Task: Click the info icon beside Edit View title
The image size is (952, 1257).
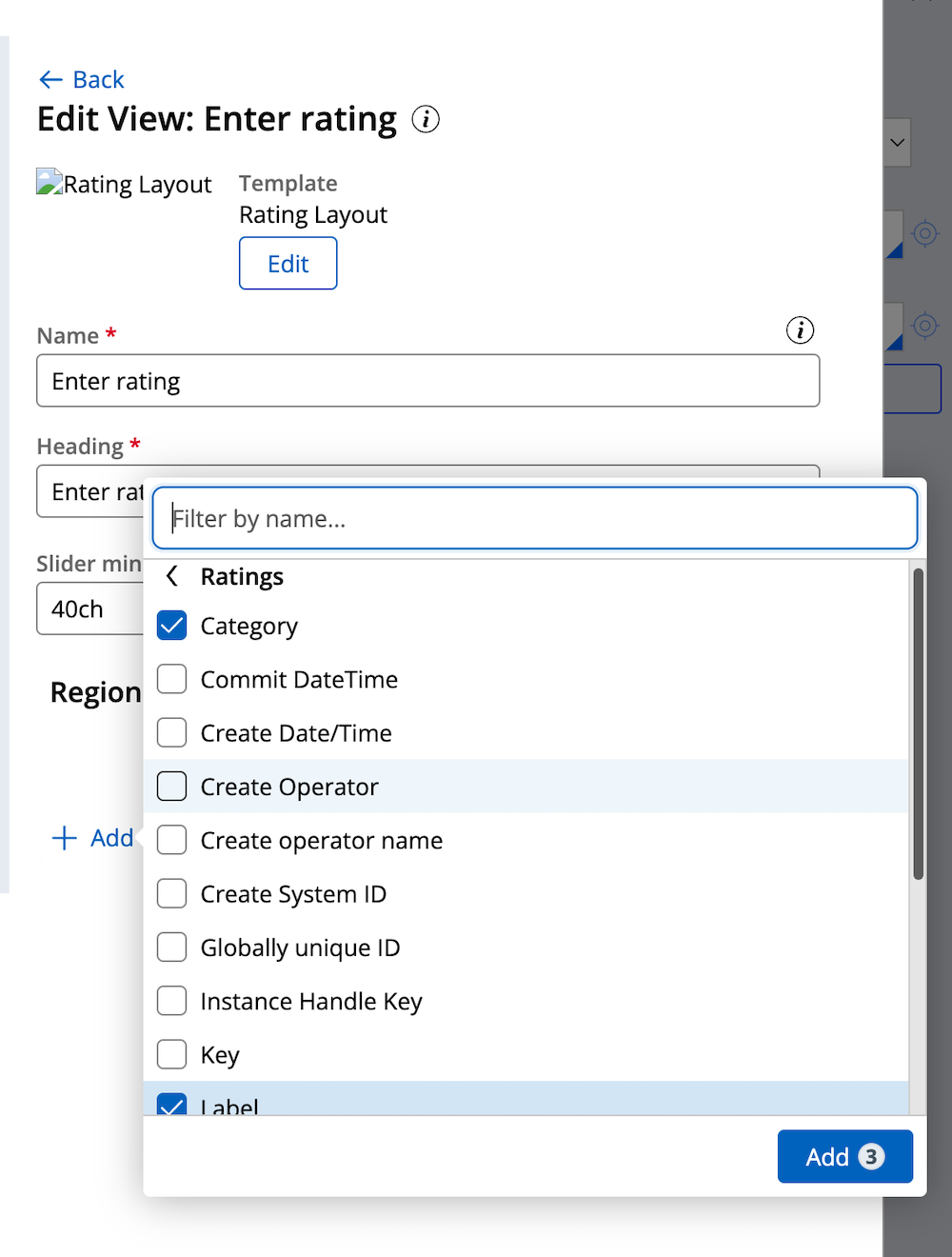Action: (x=426, y=119)
